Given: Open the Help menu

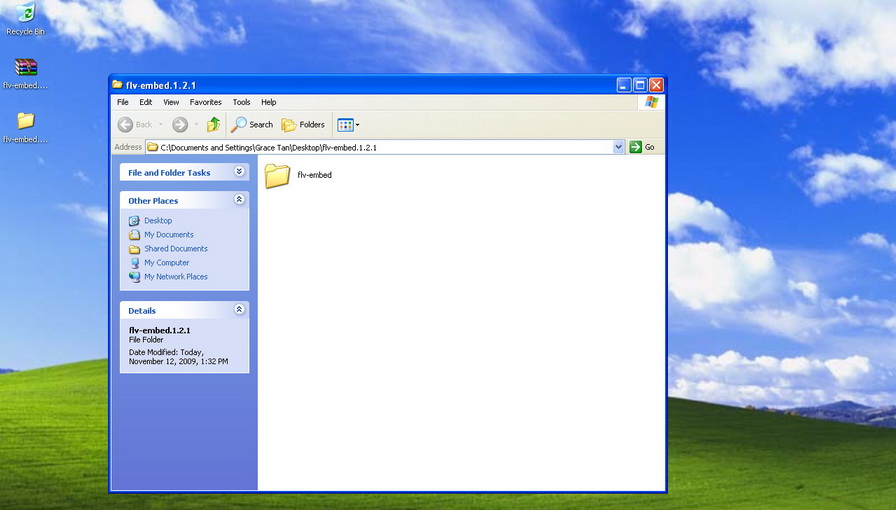Looking at the screenshot, I should [269, 102].
